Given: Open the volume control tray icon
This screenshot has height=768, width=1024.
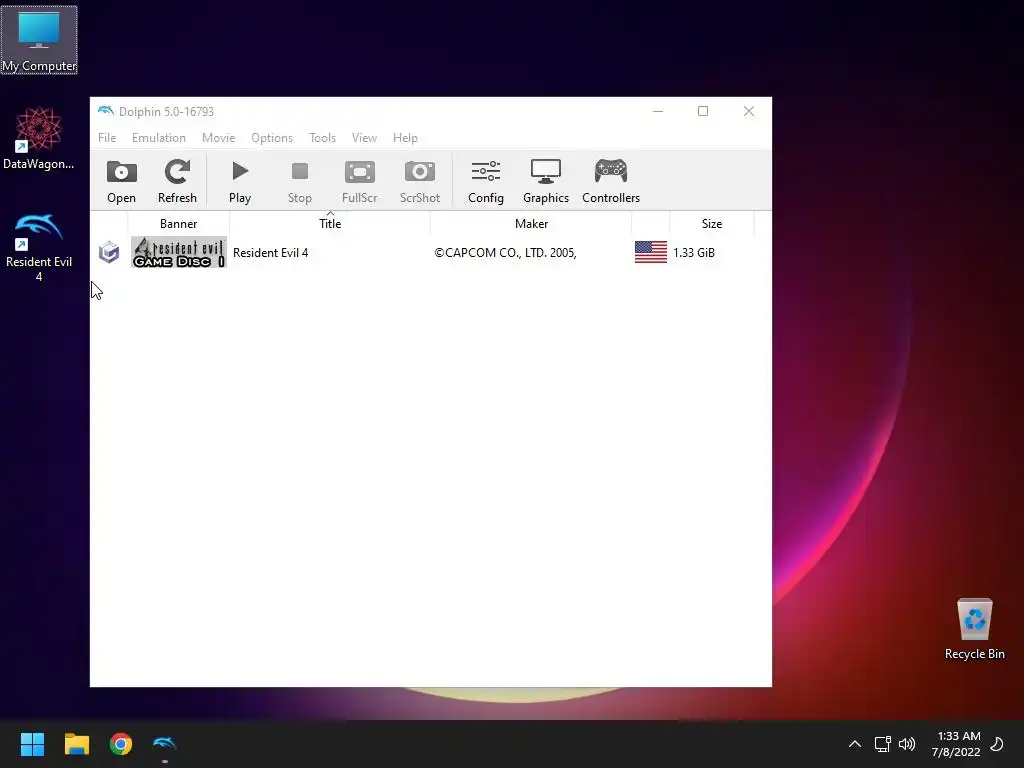Looking at the screenshot, I should 906,744.
